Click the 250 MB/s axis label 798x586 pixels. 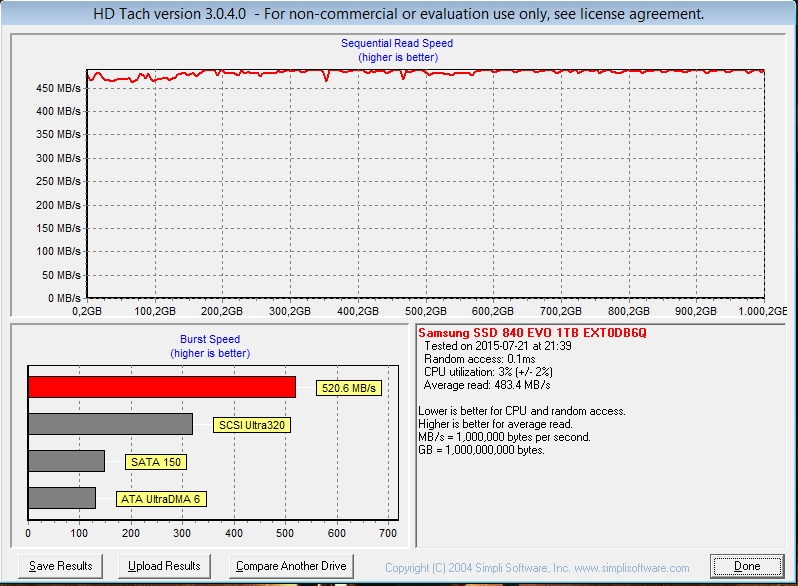pyautogui.click(x=58, y=181)
